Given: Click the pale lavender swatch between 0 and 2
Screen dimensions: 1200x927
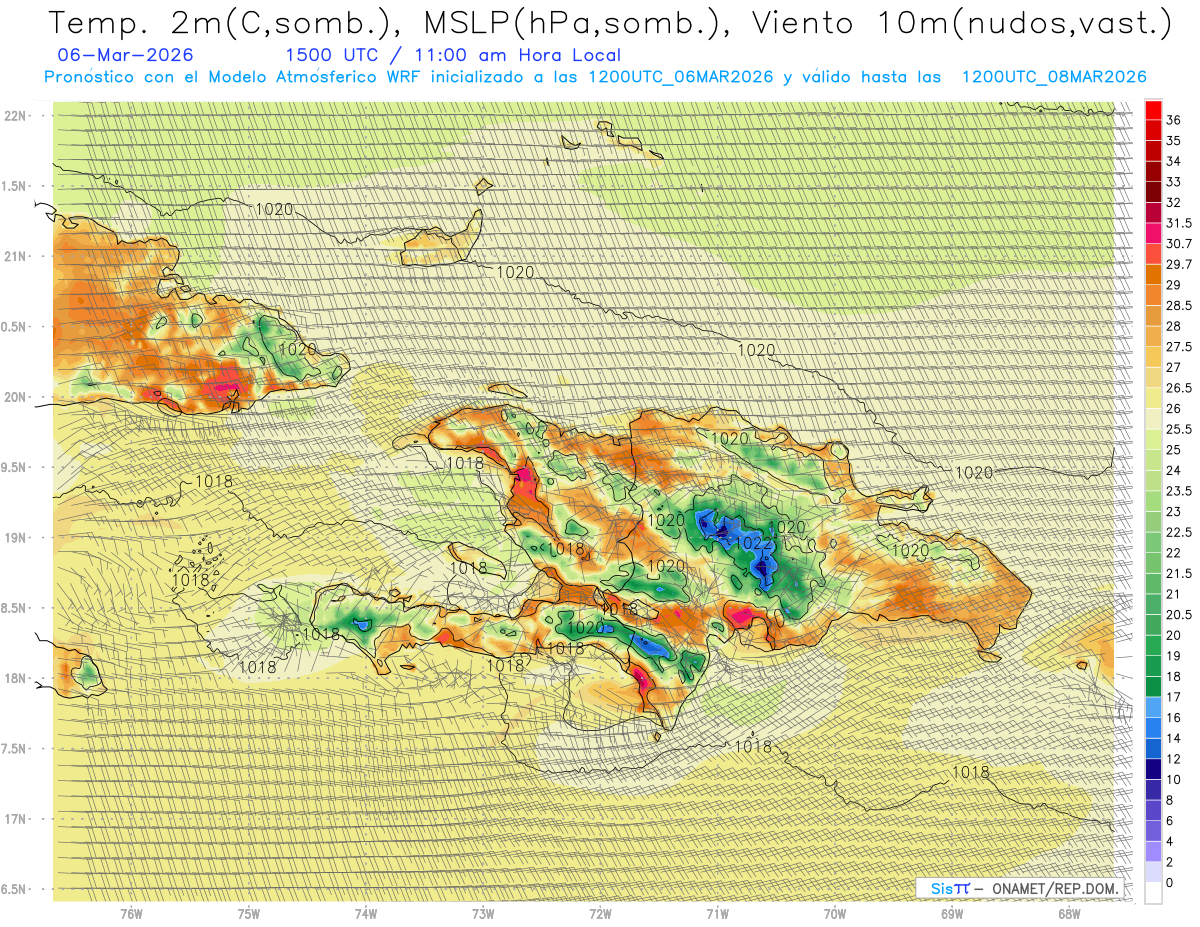Looking at the screenshot, I should (x=1153, y=872).
